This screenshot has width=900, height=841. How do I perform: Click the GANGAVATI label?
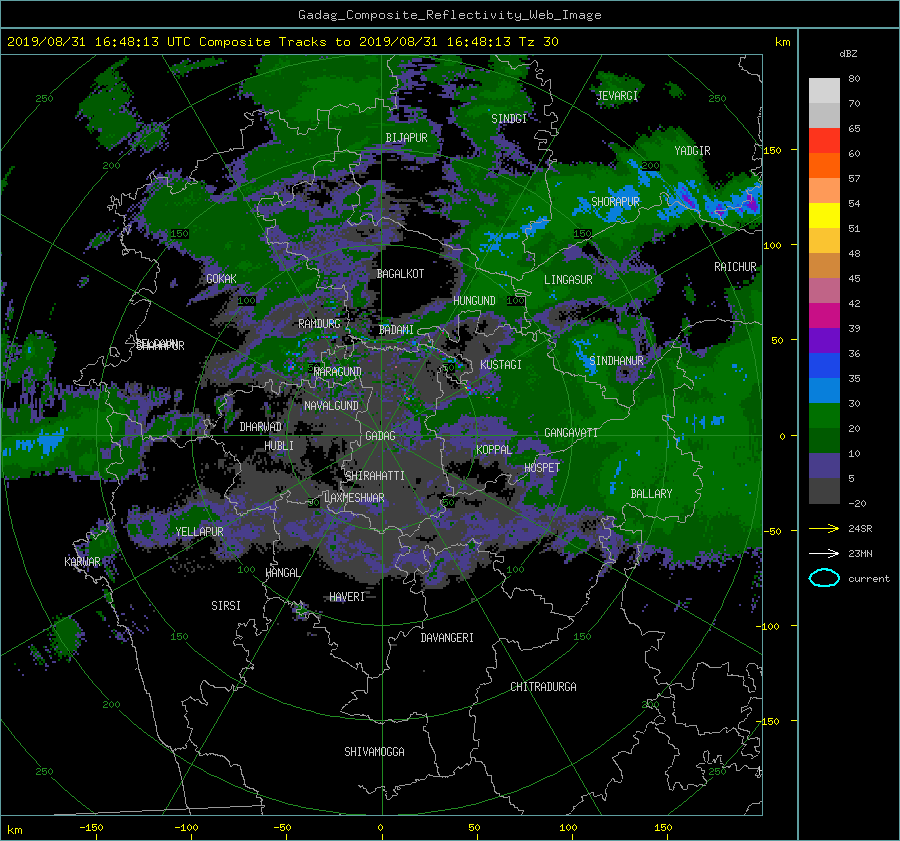571,433
